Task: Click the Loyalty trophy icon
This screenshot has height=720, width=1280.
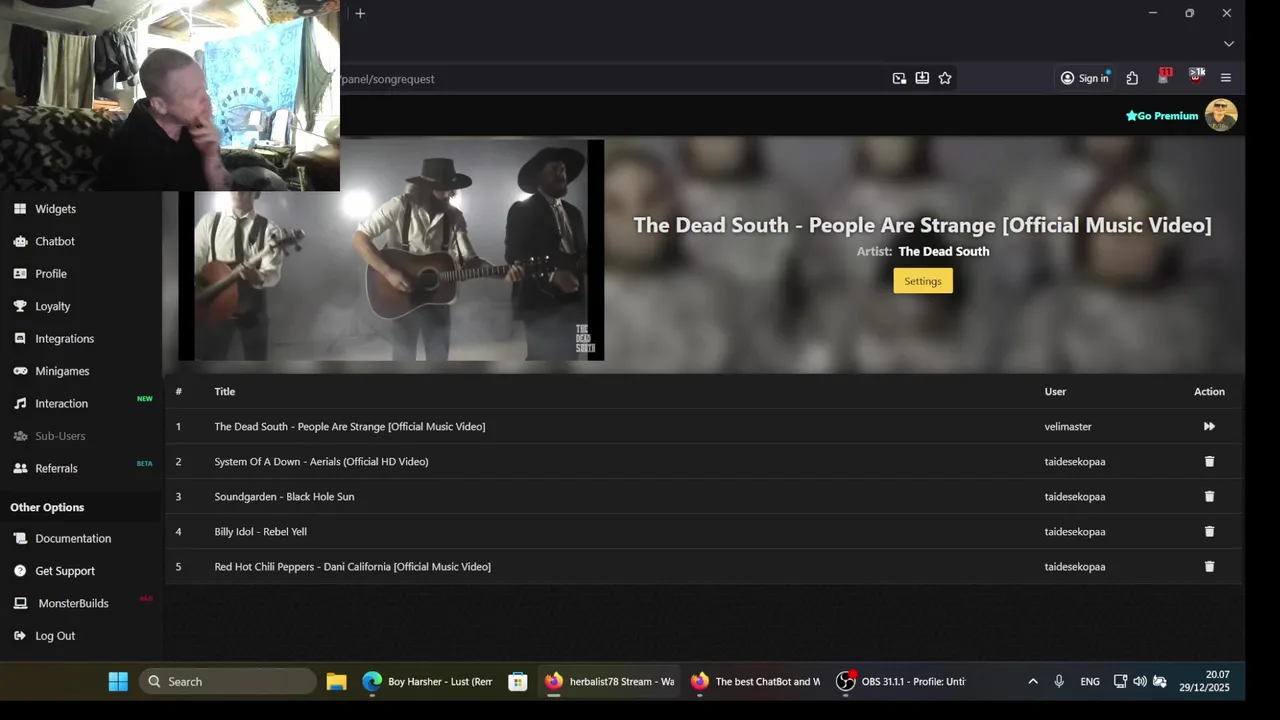Action: (20, 306)
